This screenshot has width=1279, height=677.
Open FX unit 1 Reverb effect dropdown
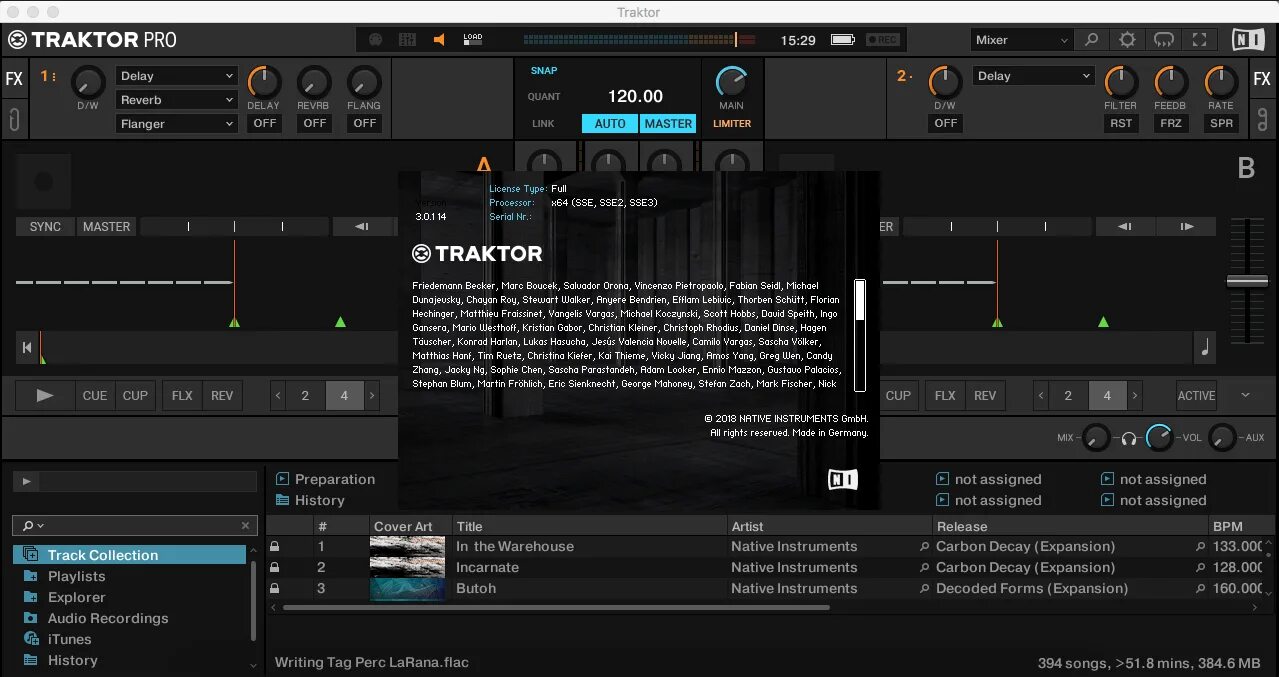177,100
